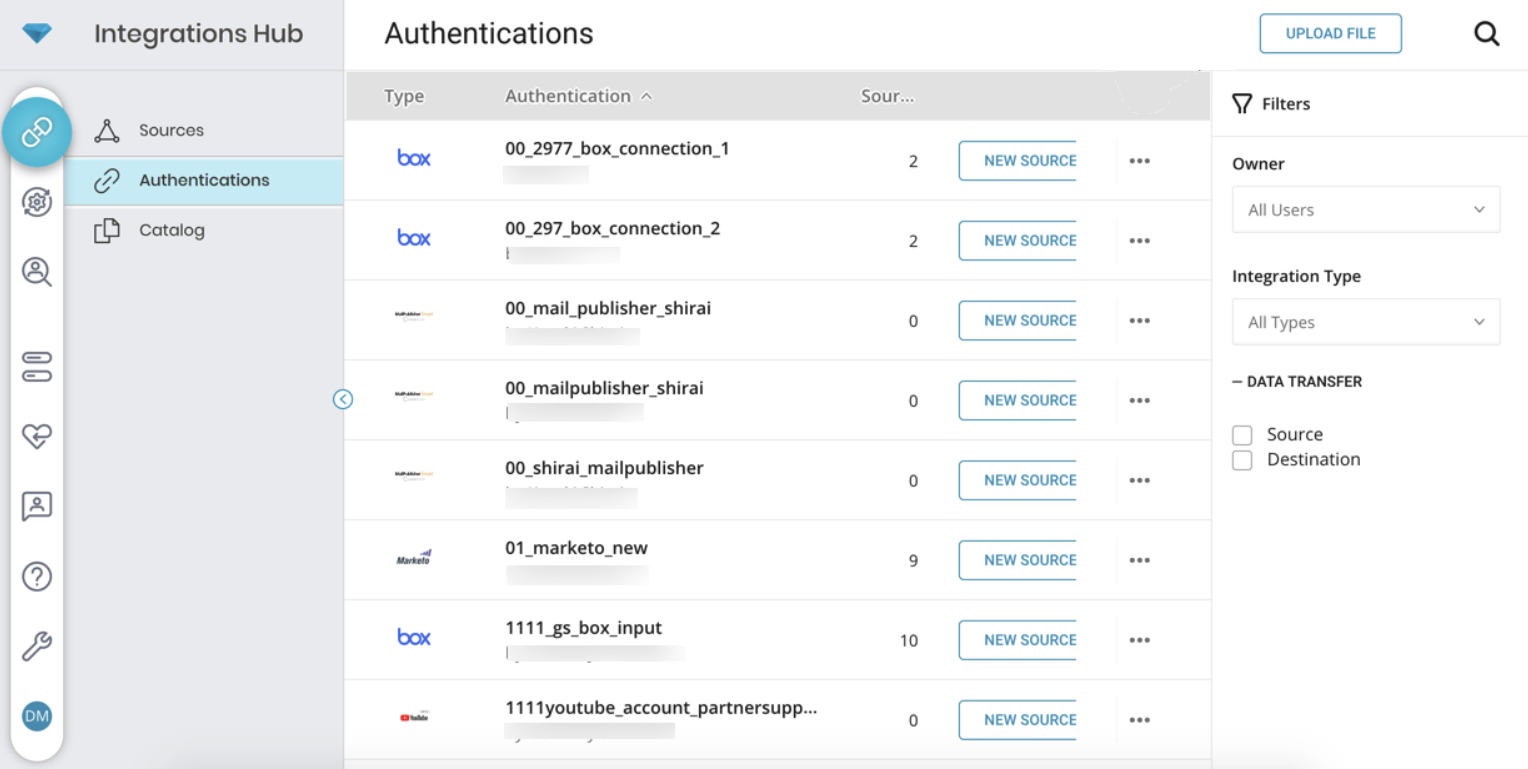The width and height of the screenshot is (1528, 769).
Task: Open the Integration Type dropdown
Action: 1365,323
